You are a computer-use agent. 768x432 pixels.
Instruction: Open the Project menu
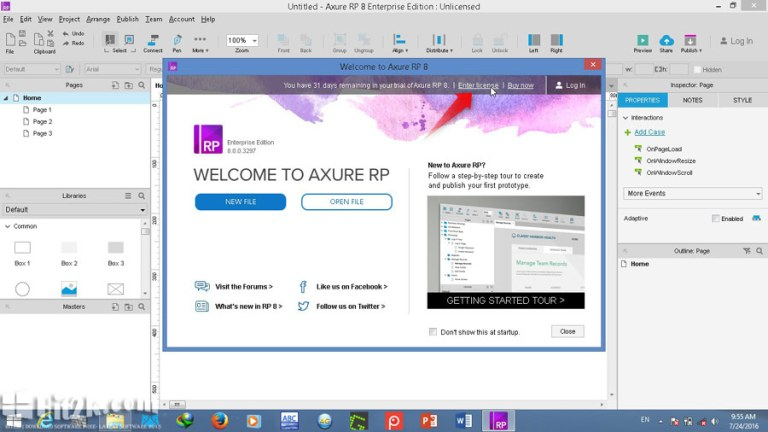[69, 19]
